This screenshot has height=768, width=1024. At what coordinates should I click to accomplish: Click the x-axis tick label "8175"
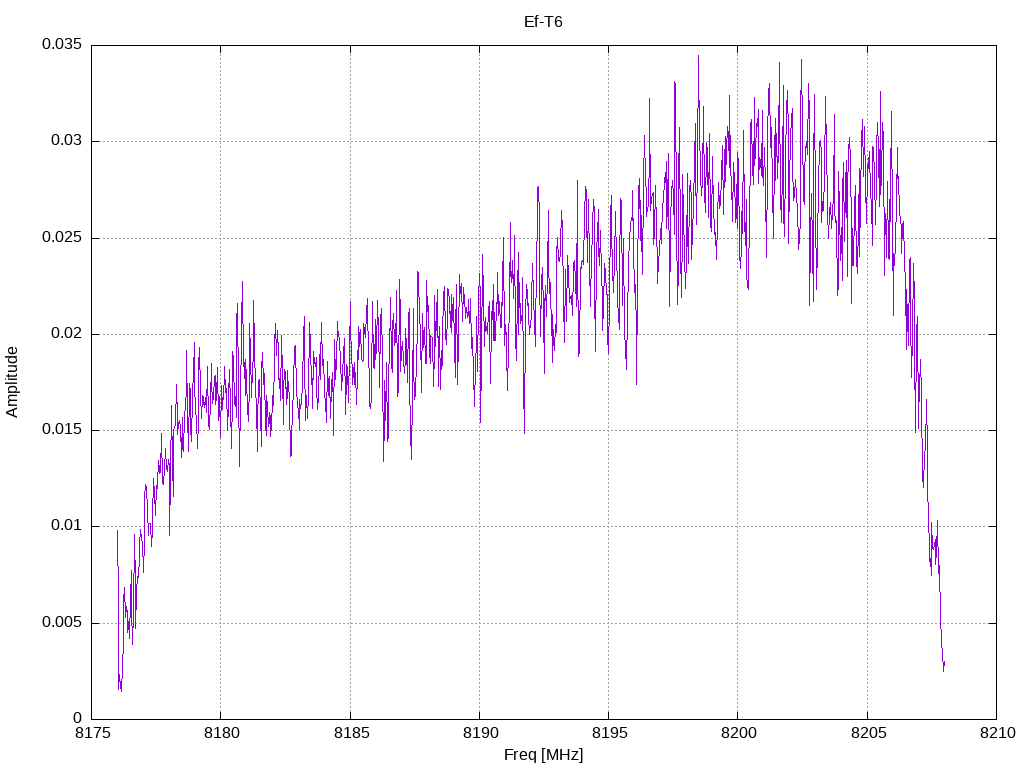pyautogui.click(x=93, y=733)
